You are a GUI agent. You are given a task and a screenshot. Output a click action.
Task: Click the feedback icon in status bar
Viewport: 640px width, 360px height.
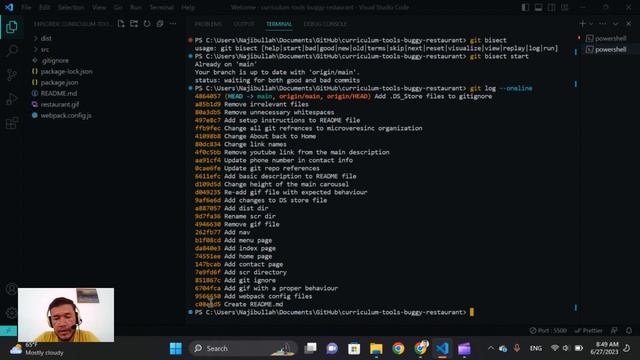(614, 331)
